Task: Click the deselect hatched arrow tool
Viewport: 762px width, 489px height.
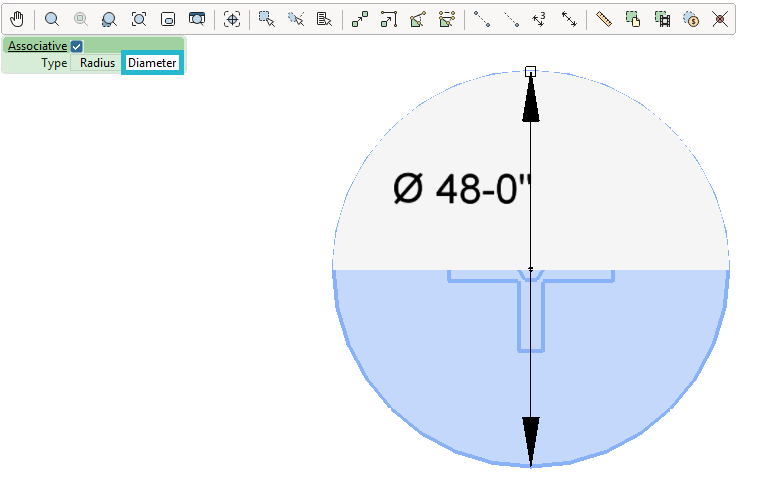Action: (295, 19)
